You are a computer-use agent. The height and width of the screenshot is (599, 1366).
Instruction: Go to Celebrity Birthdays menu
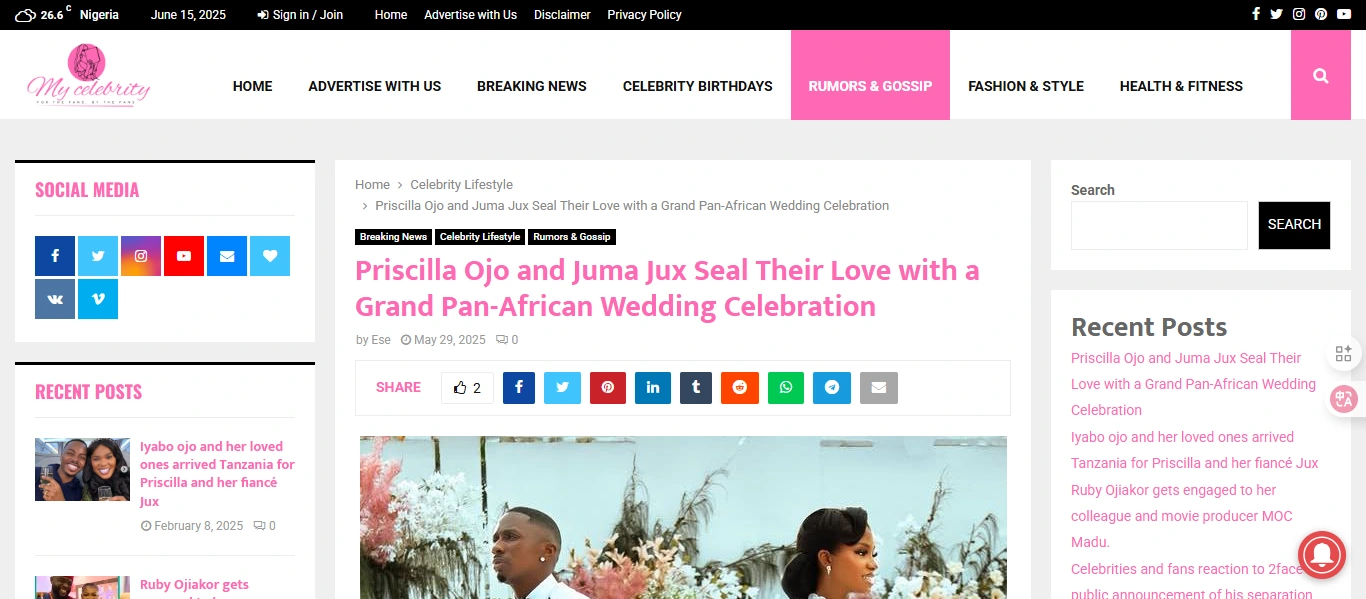point(698,86)
